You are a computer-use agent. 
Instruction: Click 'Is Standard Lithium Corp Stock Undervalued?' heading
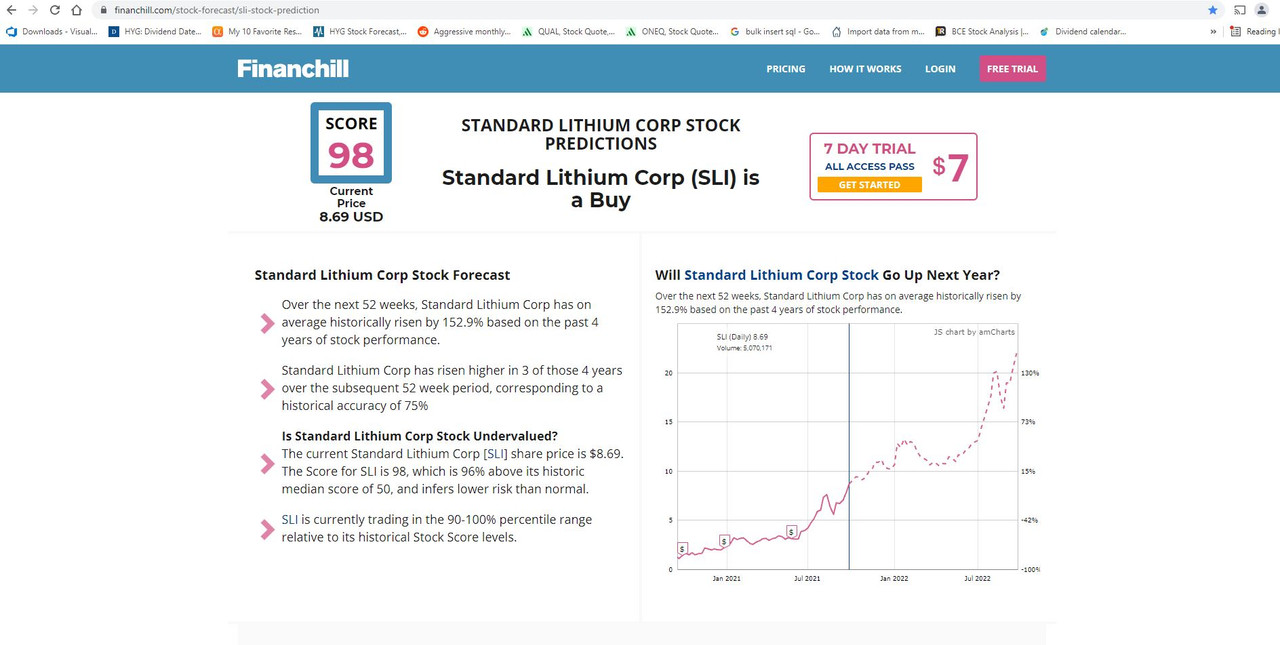420,436
